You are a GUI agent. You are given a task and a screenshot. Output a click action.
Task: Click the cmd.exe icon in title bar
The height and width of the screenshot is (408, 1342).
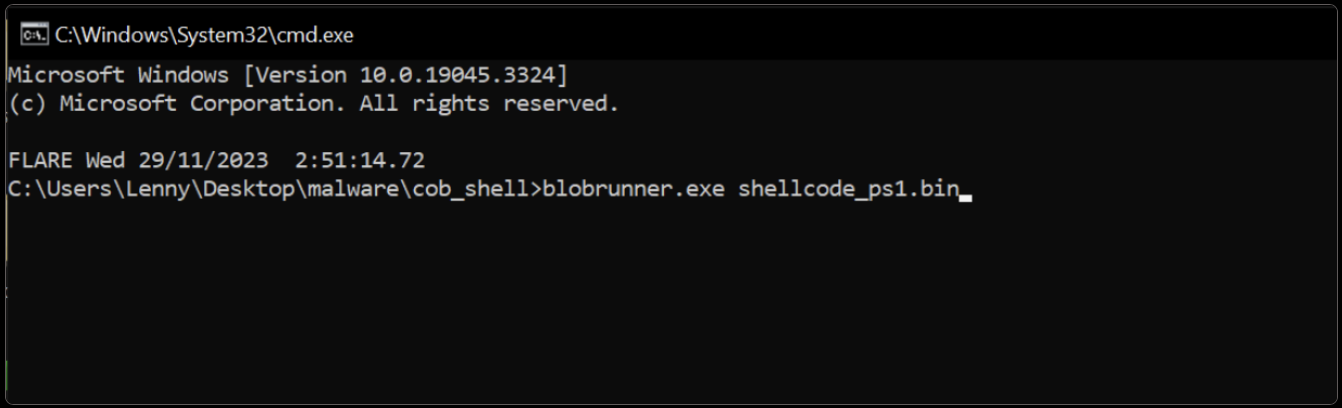click(x=33, y=35)
